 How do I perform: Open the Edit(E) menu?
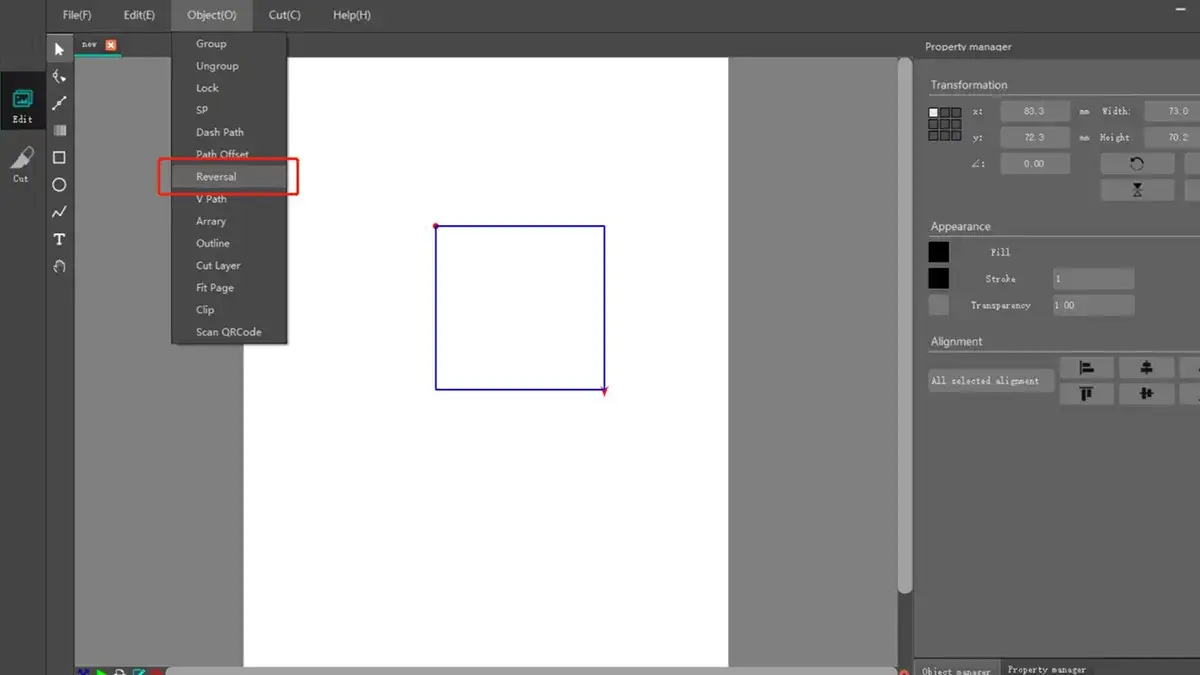[139, 15]
